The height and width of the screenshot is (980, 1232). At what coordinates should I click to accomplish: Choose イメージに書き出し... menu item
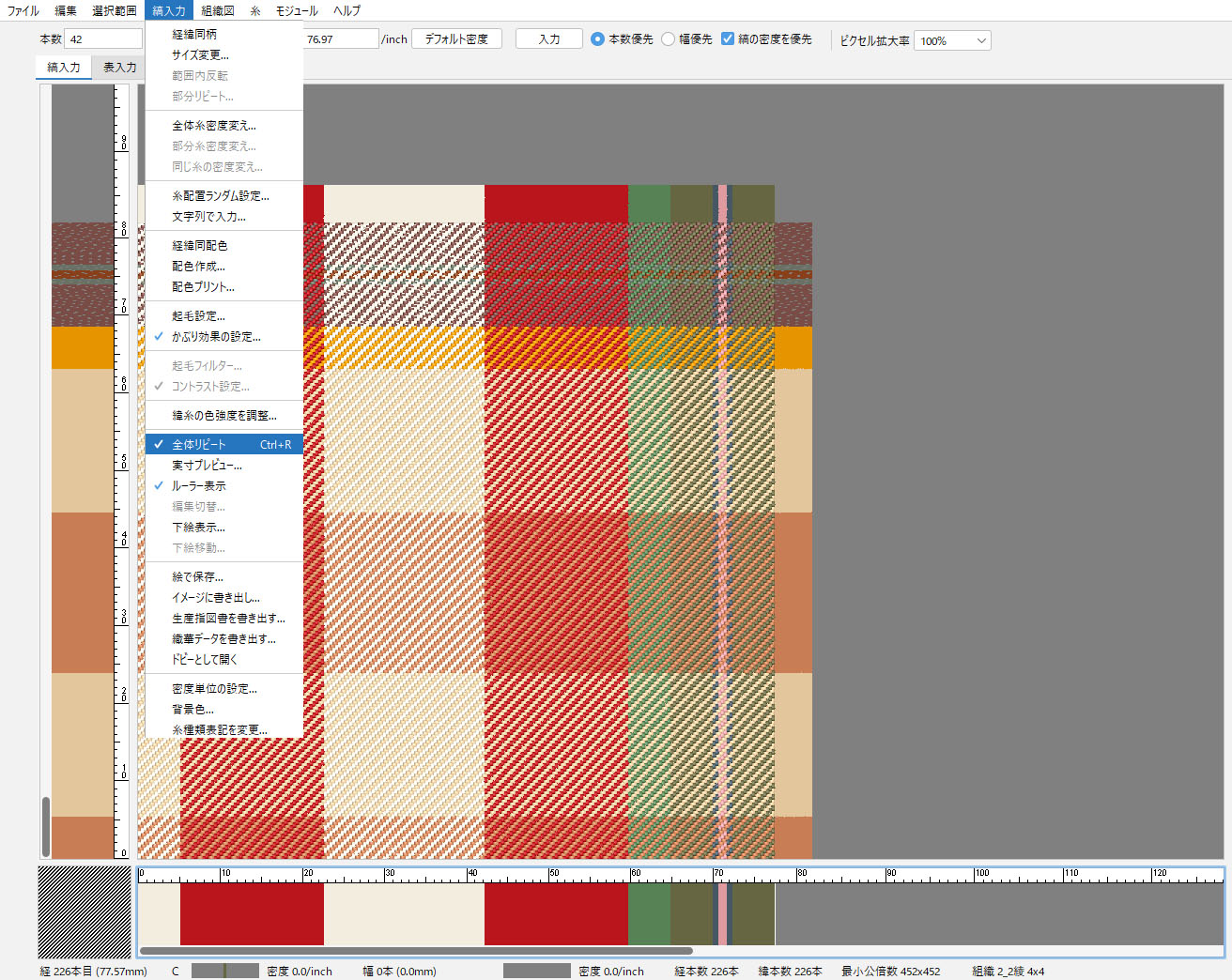point(216,598)
